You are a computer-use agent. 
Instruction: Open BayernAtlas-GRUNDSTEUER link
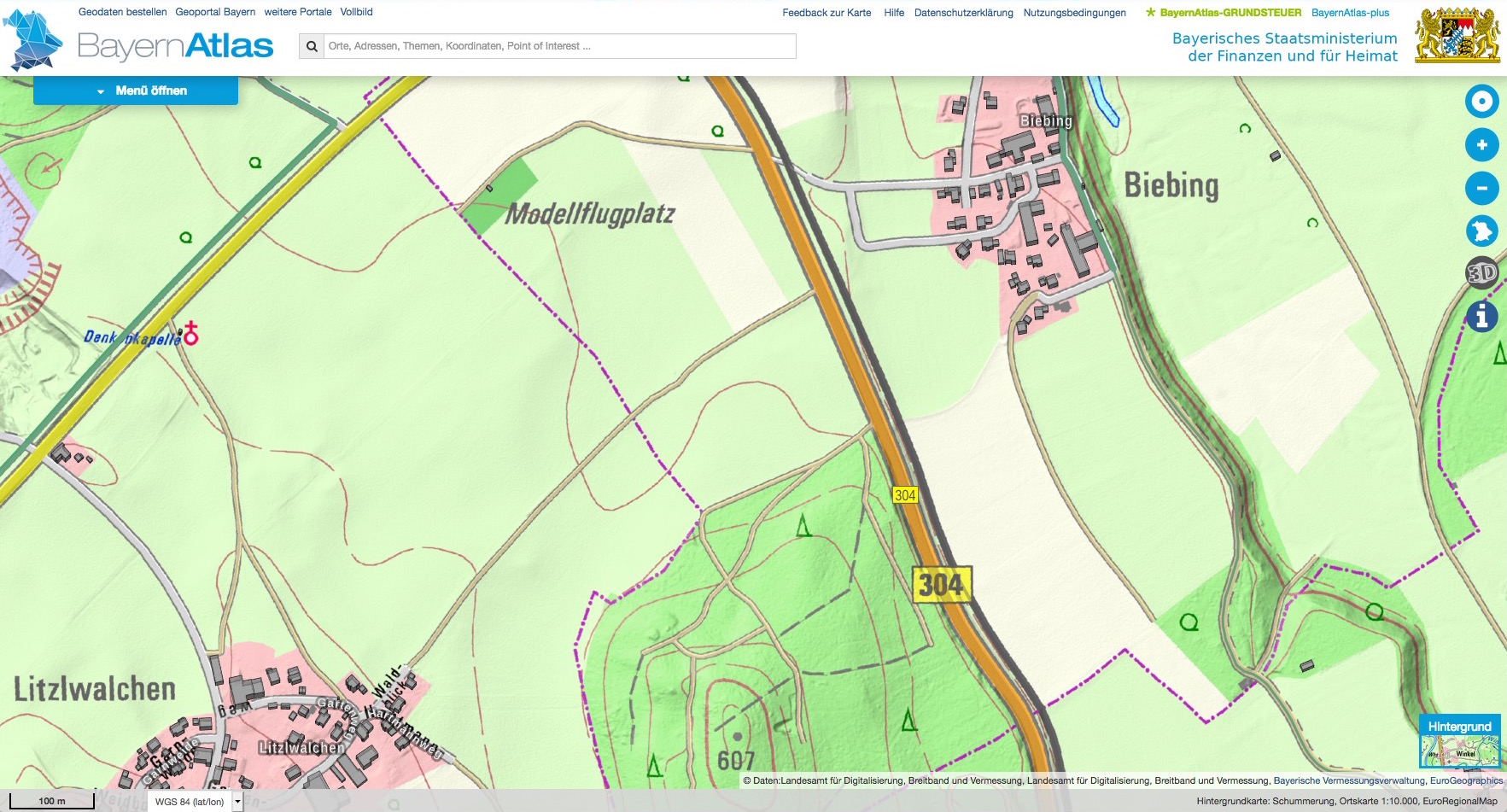(1224, 13)
